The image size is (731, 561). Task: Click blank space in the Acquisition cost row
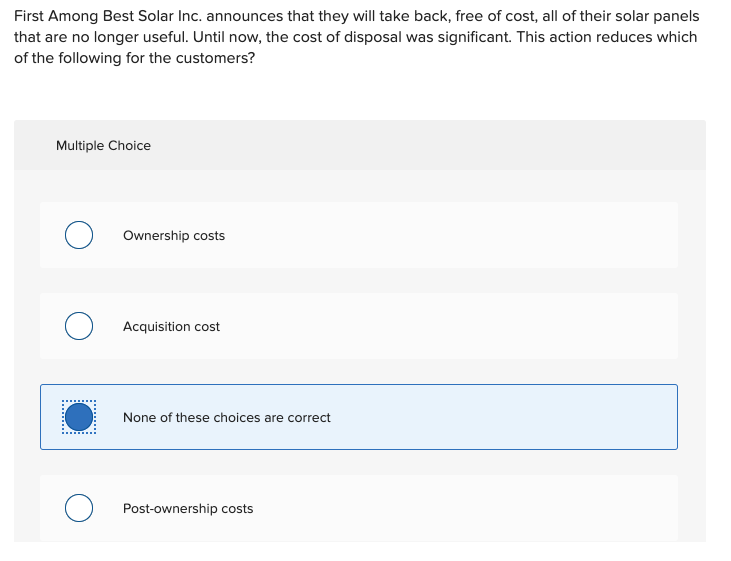[450, 327]
